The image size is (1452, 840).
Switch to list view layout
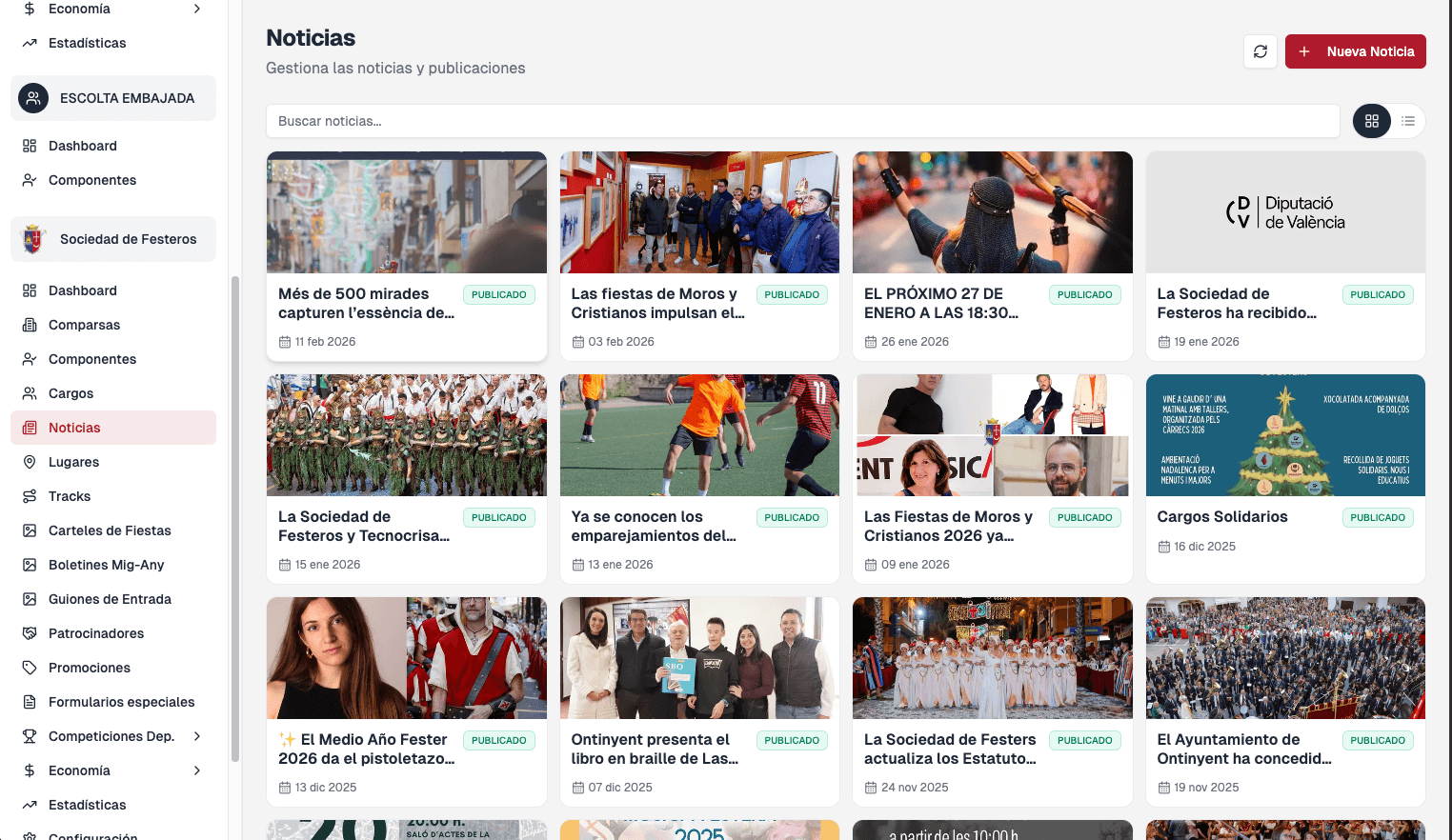[x=1407, y=121]
